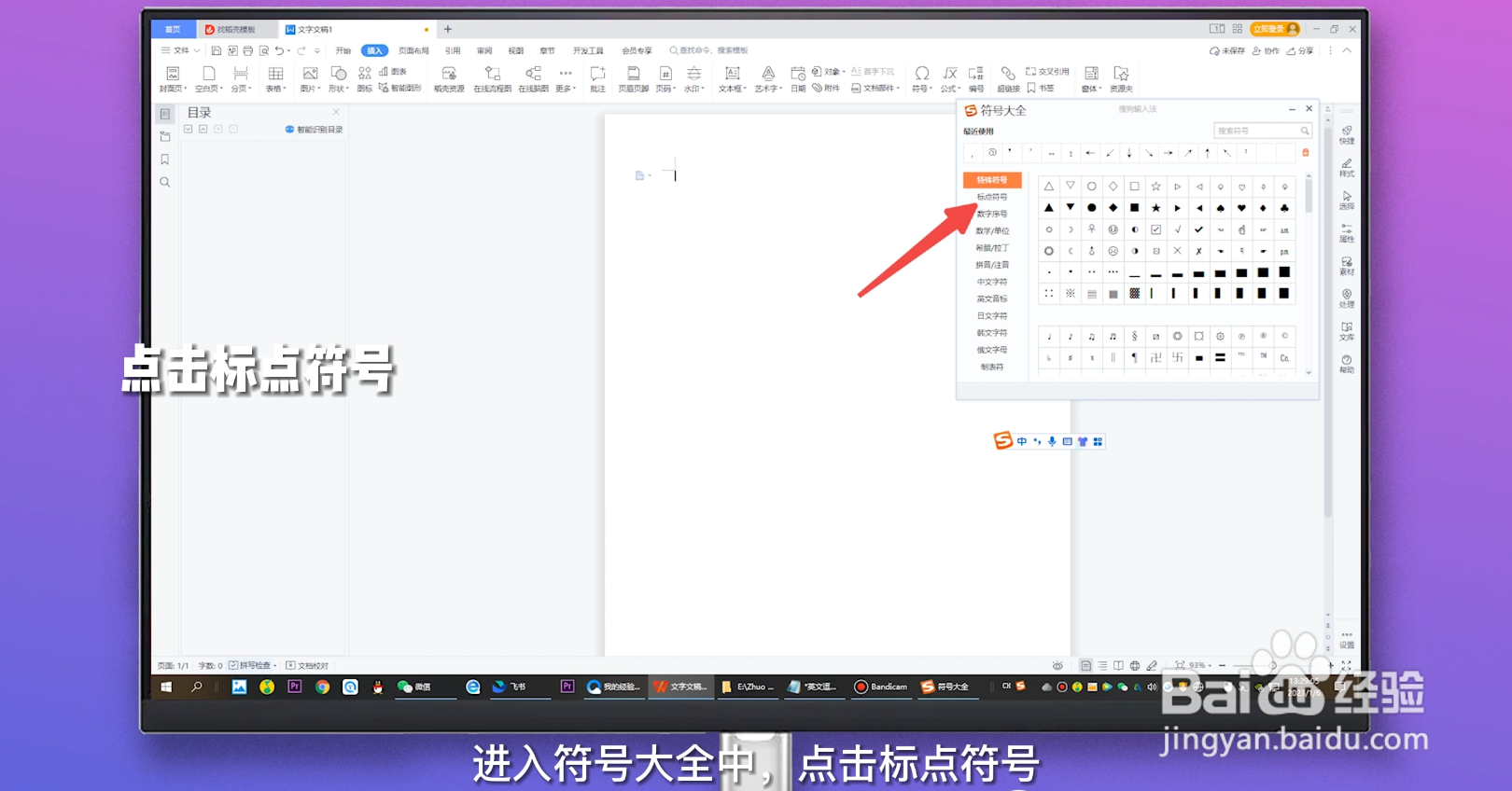Click the undo arrow

(x=279, y=50)
